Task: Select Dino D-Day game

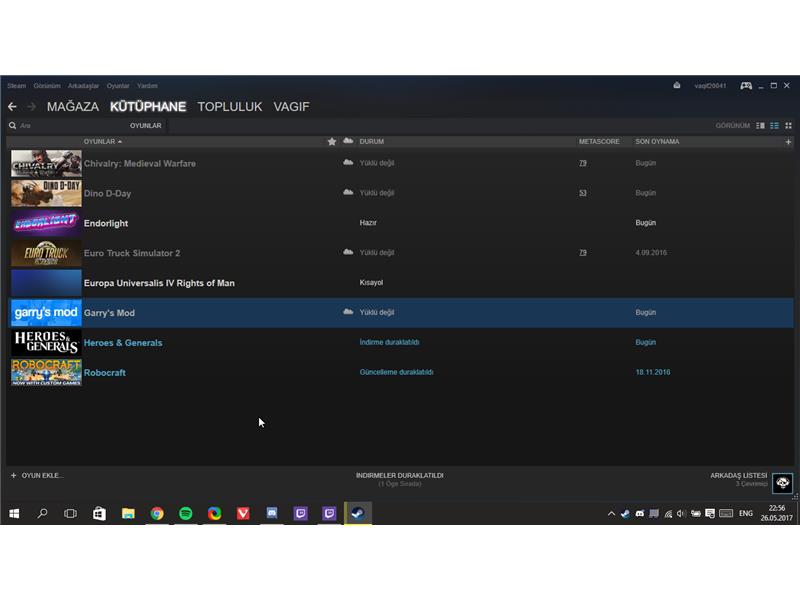Action: [x=400, y=193]
